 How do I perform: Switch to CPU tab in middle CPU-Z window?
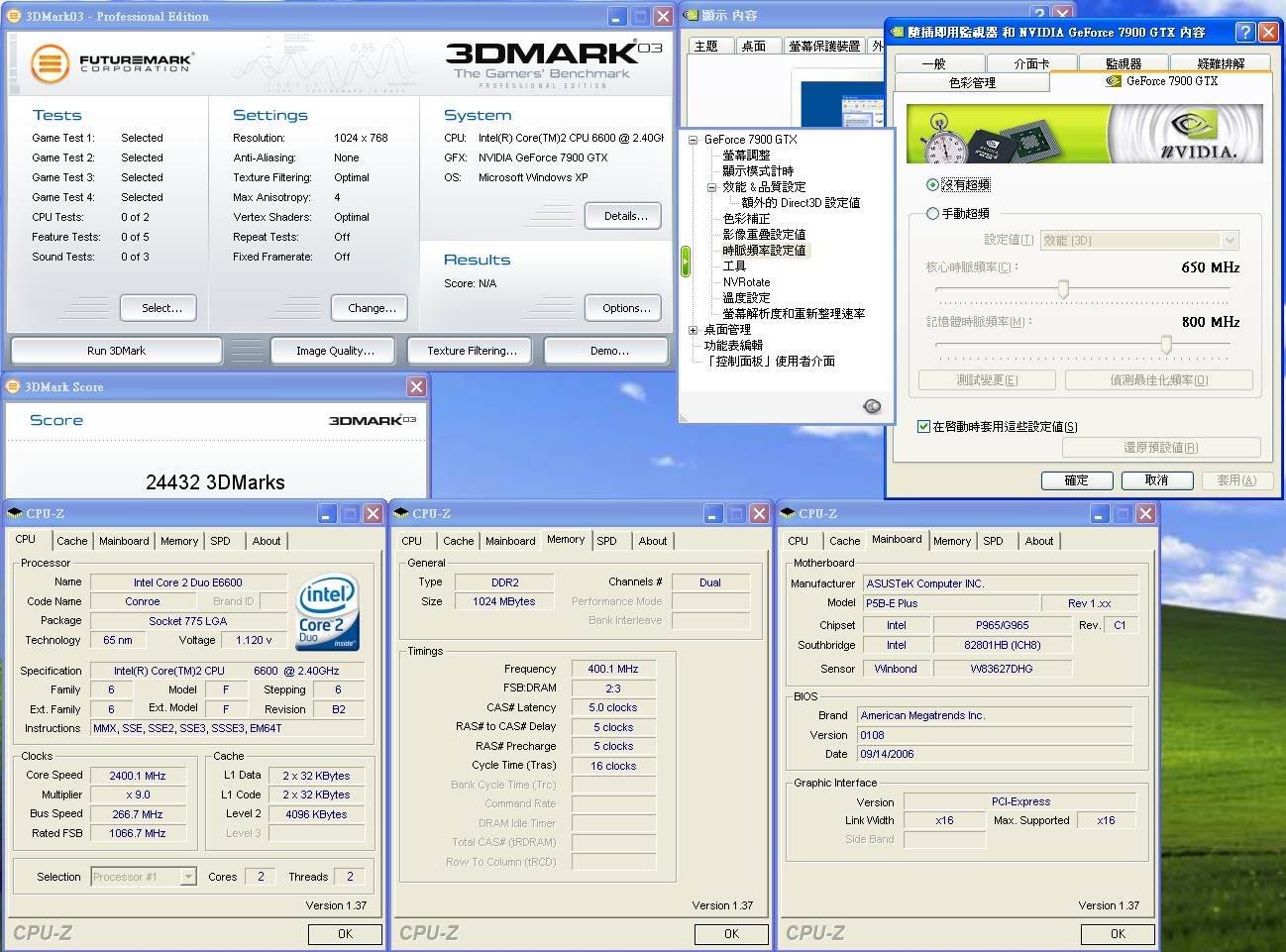click(412, 541)
